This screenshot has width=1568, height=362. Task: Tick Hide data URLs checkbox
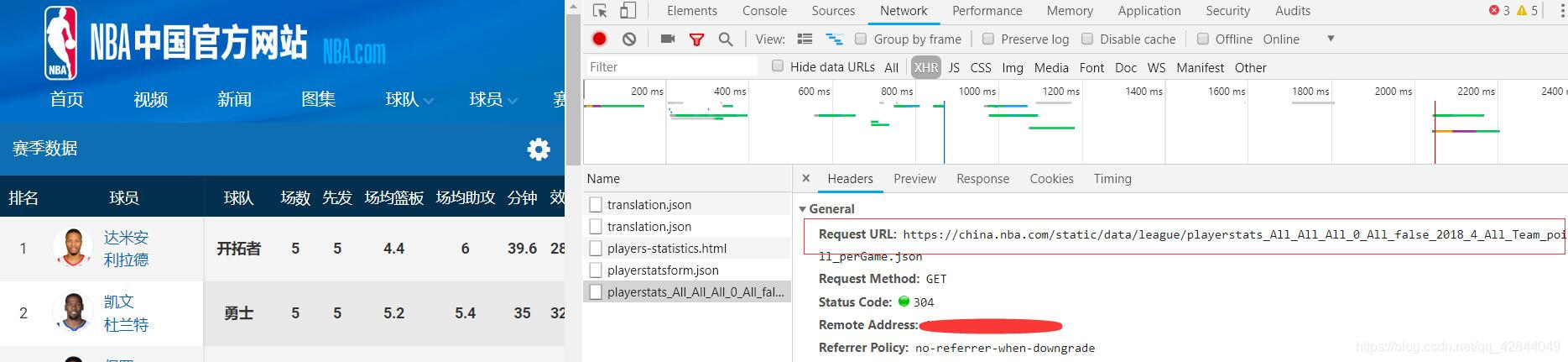pos(777,66)
